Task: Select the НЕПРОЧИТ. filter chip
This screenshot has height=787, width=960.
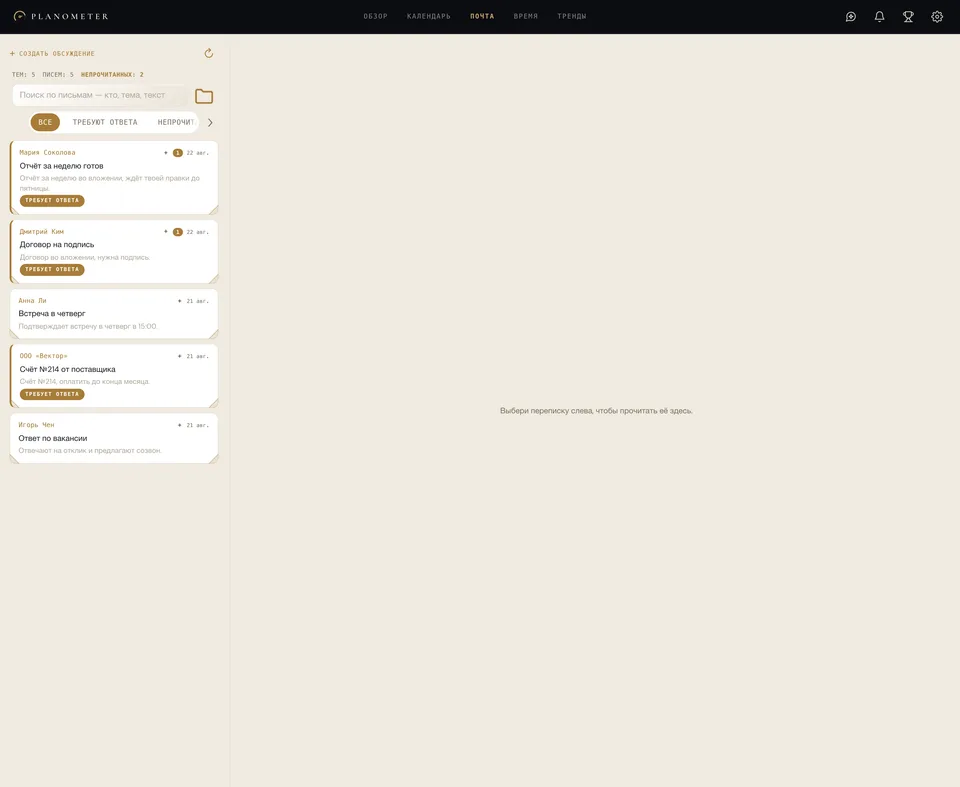Action: tap(176, 122)
